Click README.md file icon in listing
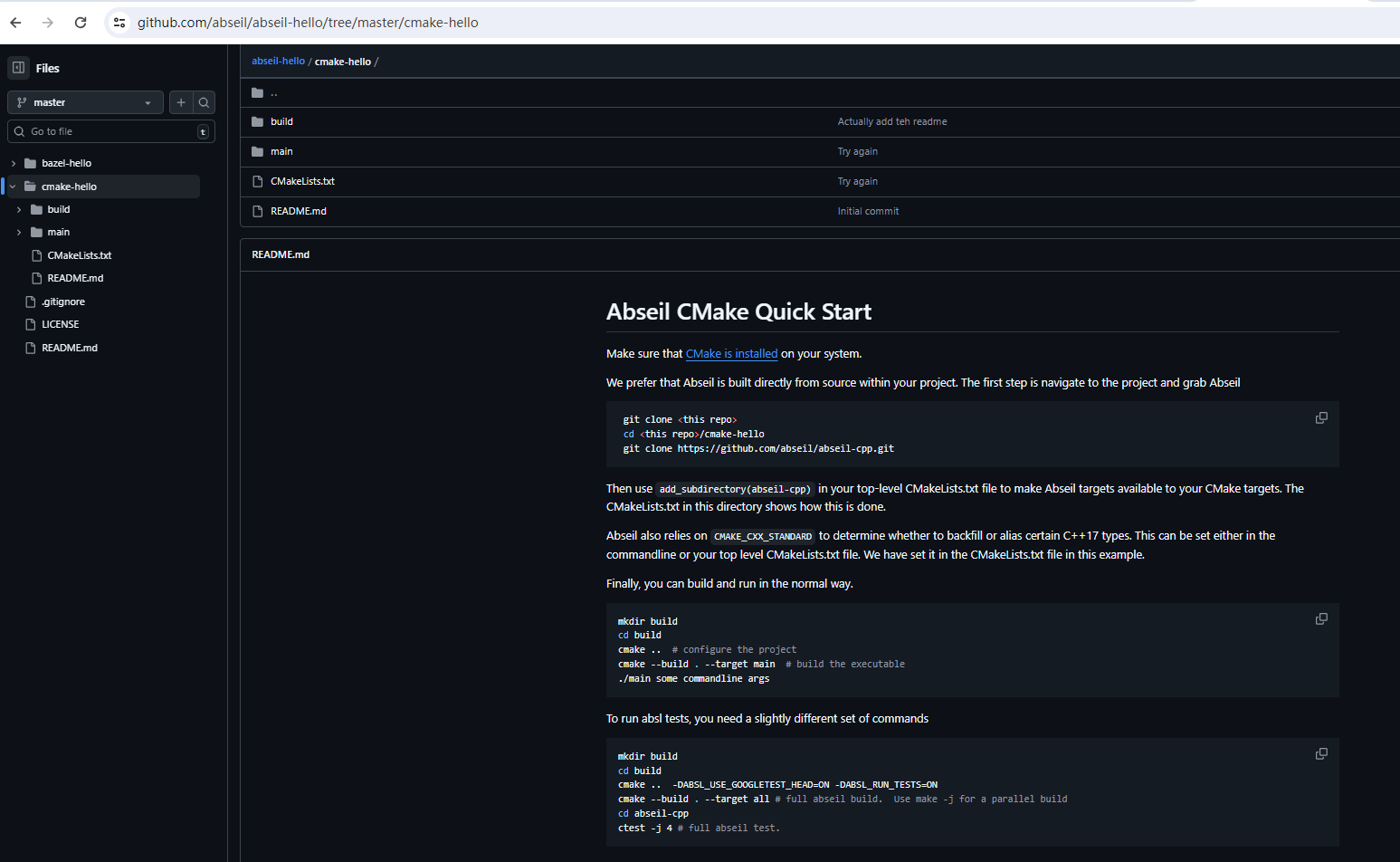Viewport: 1400px width, 862px height. click(258, 212)
